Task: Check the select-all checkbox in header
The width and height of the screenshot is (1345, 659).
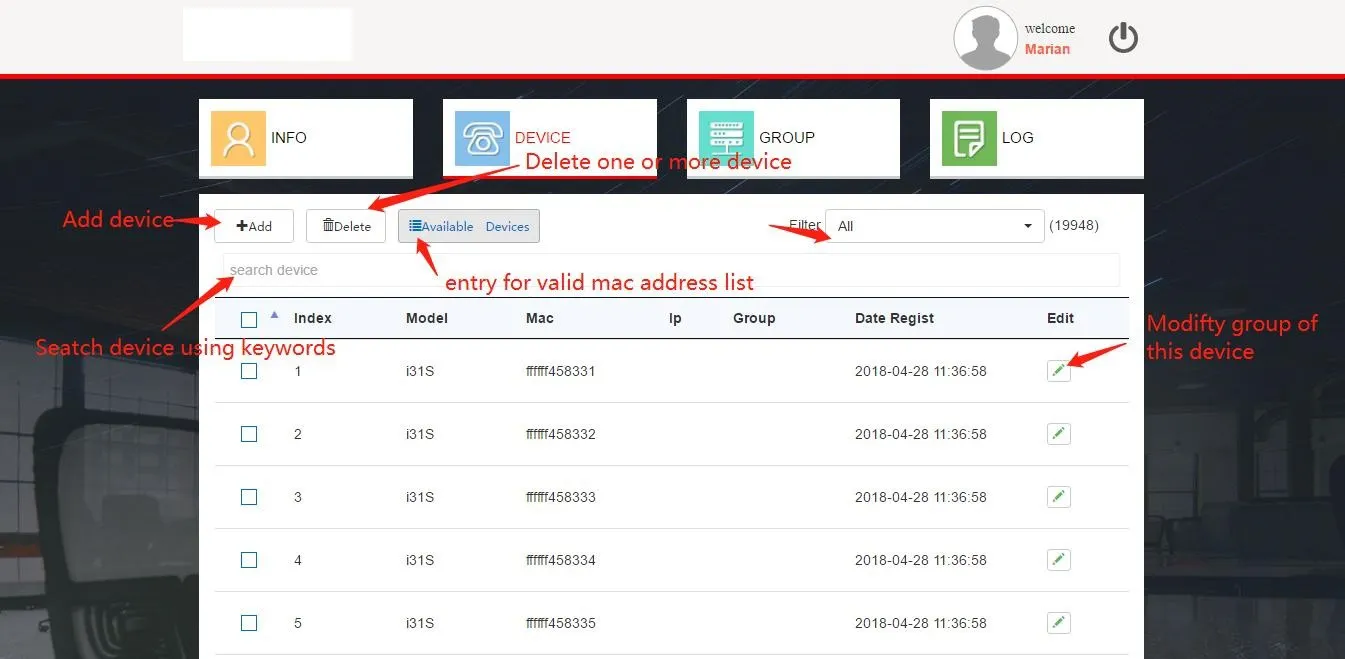Action: click(249, 318)
